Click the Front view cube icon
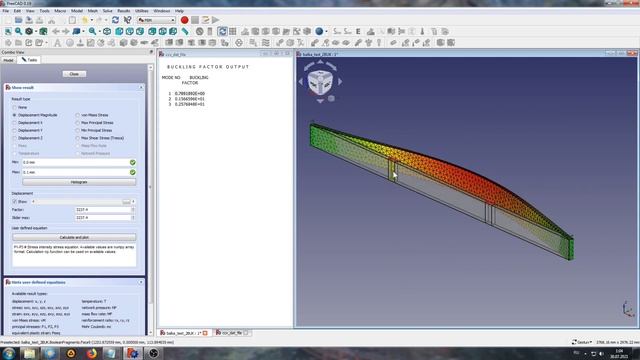The width and height of the screenshot is (640, 360). pos(119,31)
